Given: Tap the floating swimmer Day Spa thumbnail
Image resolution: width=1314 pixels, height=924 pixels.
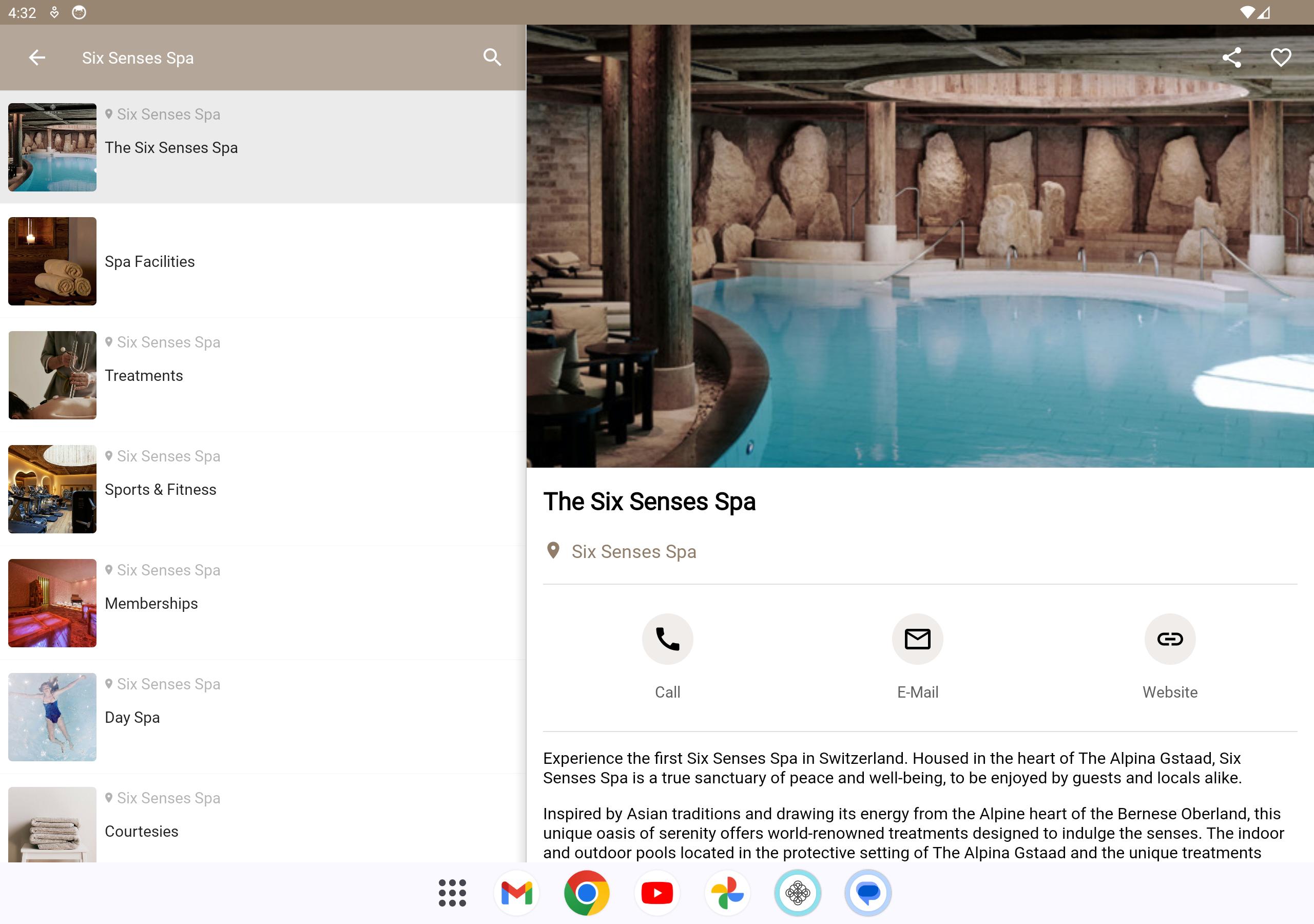Looking at the screenshot, I should point(52,717).
